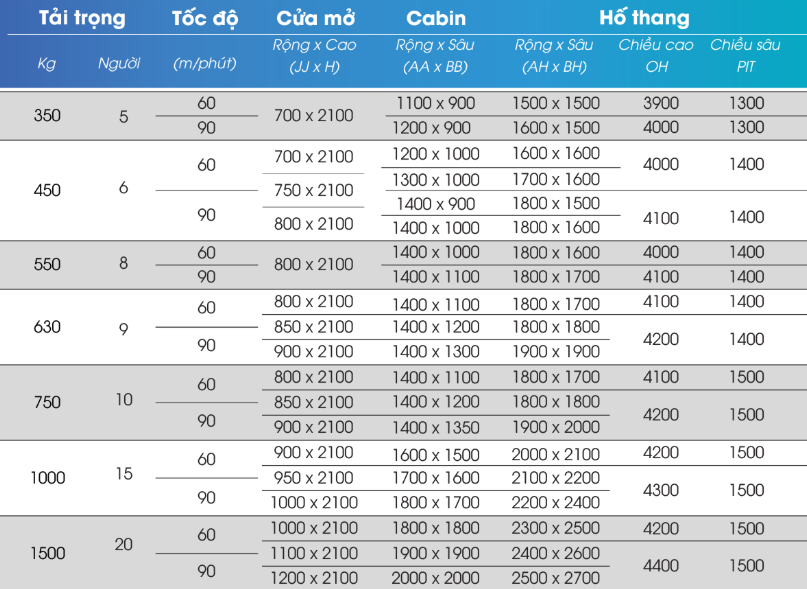807x589 pixels.
Task: Select door size 750 x 2100
Action: (314, 190)
